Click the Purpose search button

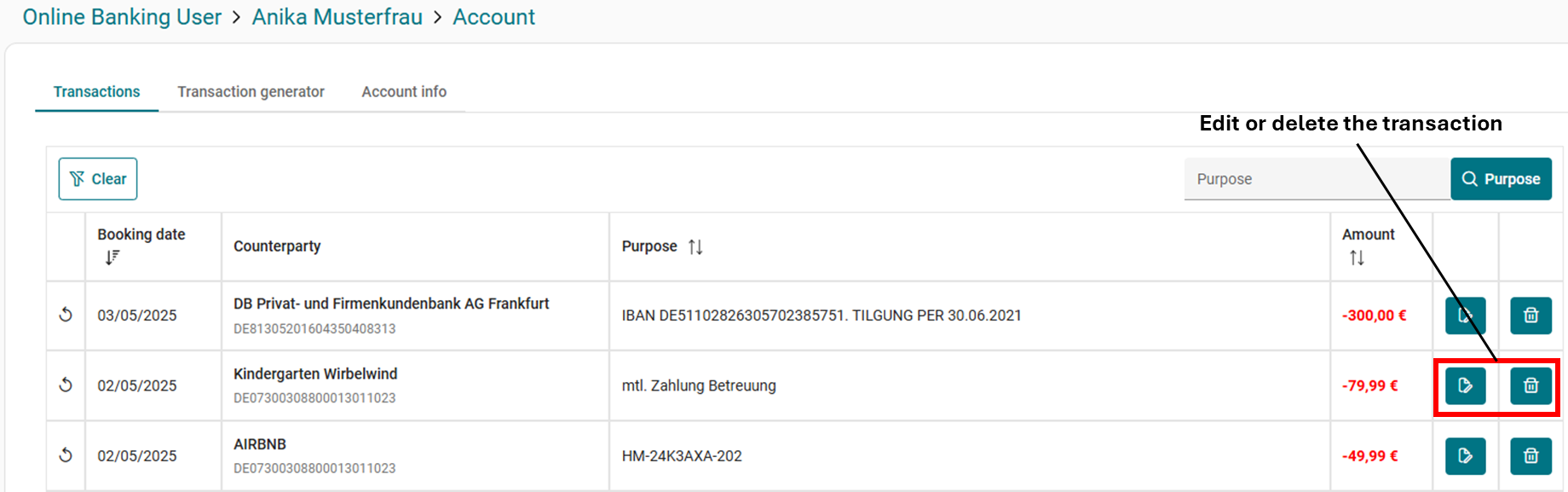click(1501, 179)
